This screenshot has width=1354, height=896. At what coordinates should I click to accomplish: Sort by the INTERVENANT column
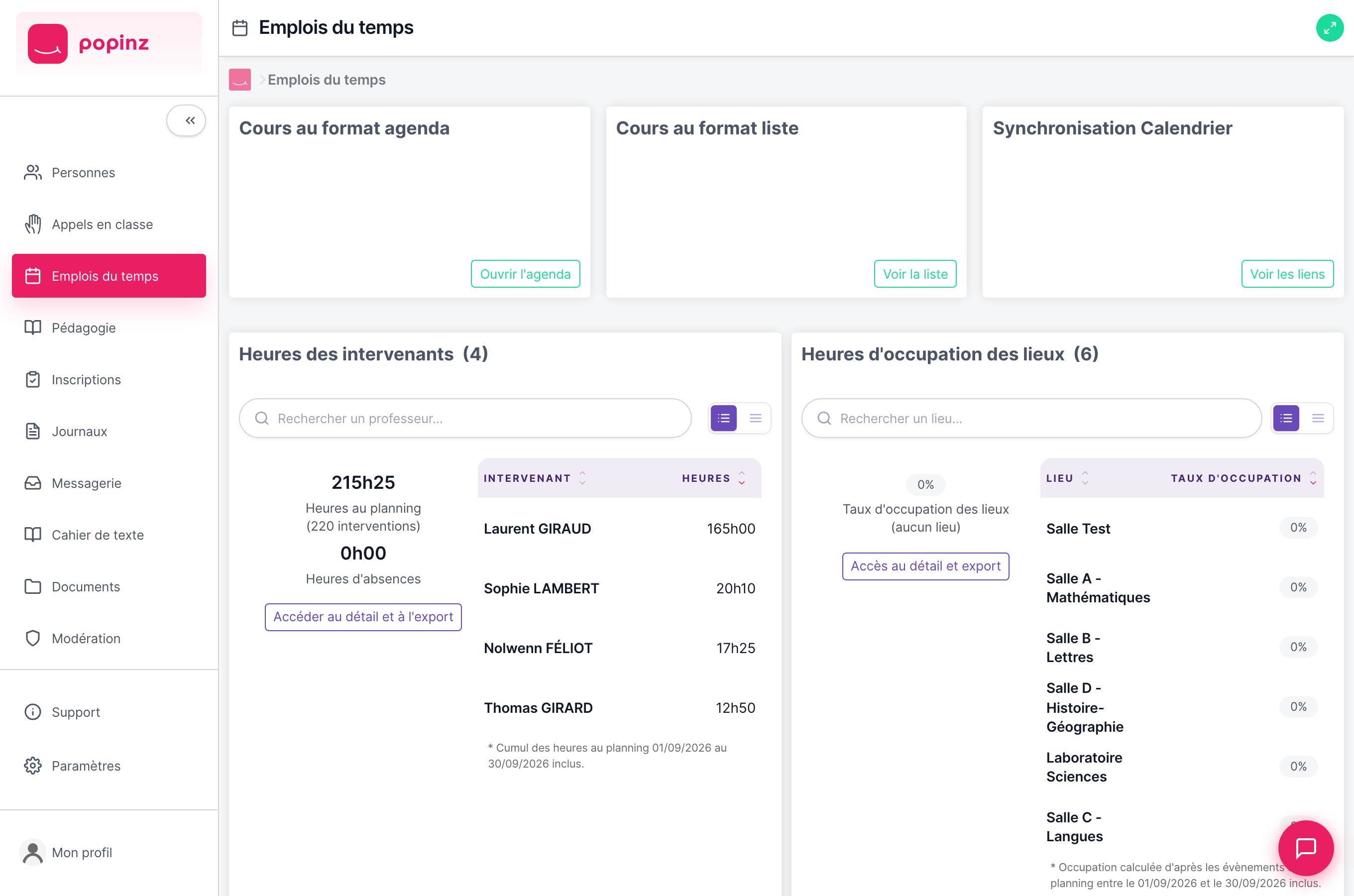coord(535,478)
